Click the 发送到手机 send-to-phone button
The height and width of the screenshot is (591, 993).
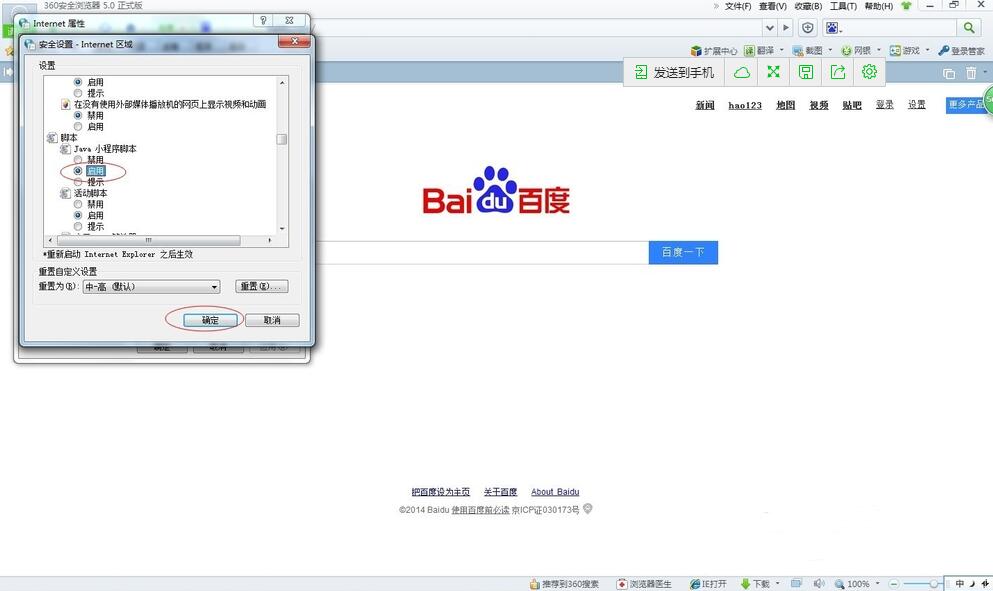click(x=674, y=72)
